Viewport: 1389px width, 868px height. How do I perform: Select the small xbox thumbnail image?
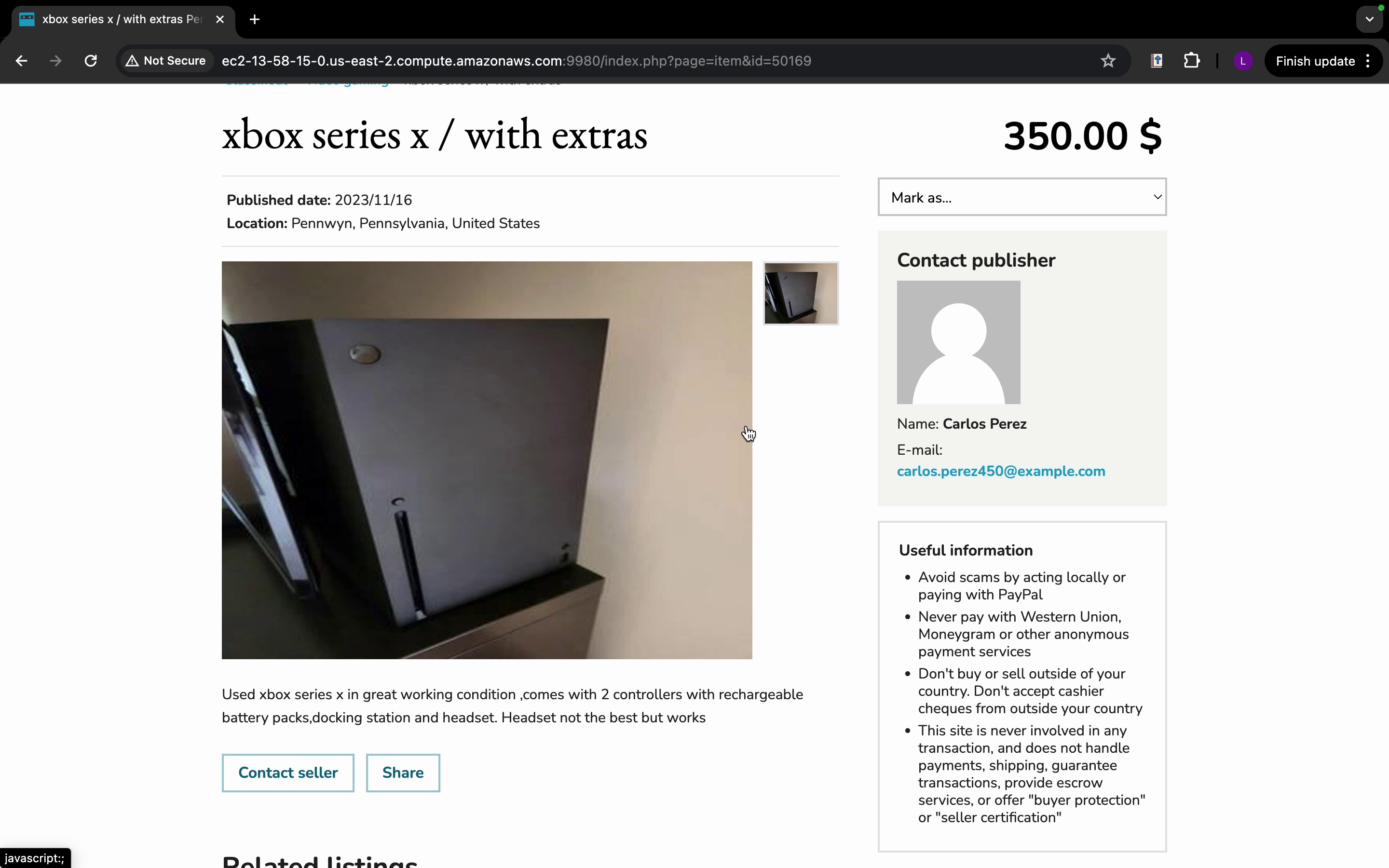tap(801, 293)
